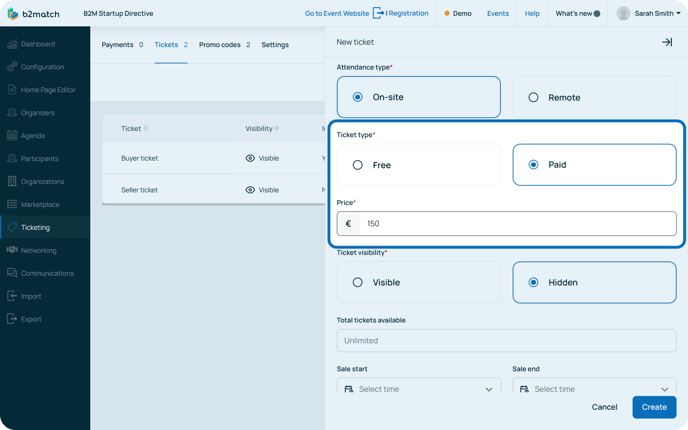Image resolution: width=688 pixels, height=430 pixels.
Task: Click the Sale start calendar icon
Action: [349, 389]
